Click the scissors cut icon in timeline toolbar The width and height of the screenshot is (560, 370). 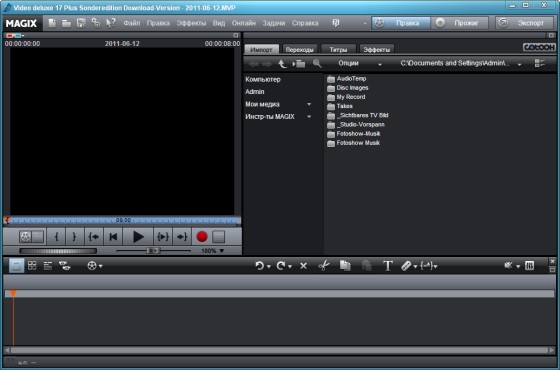324,265
